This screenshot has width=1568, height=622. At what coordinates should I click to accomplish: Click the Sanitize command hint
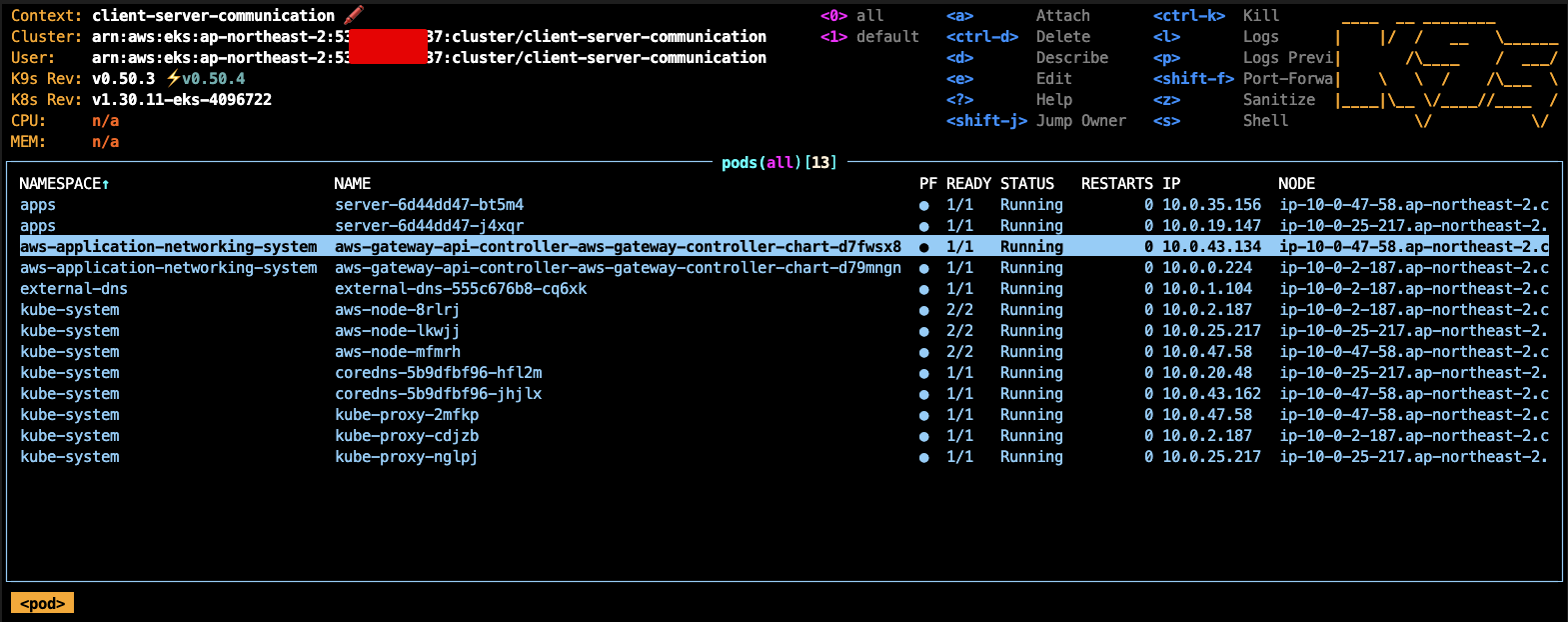[x=1279, y=100]
